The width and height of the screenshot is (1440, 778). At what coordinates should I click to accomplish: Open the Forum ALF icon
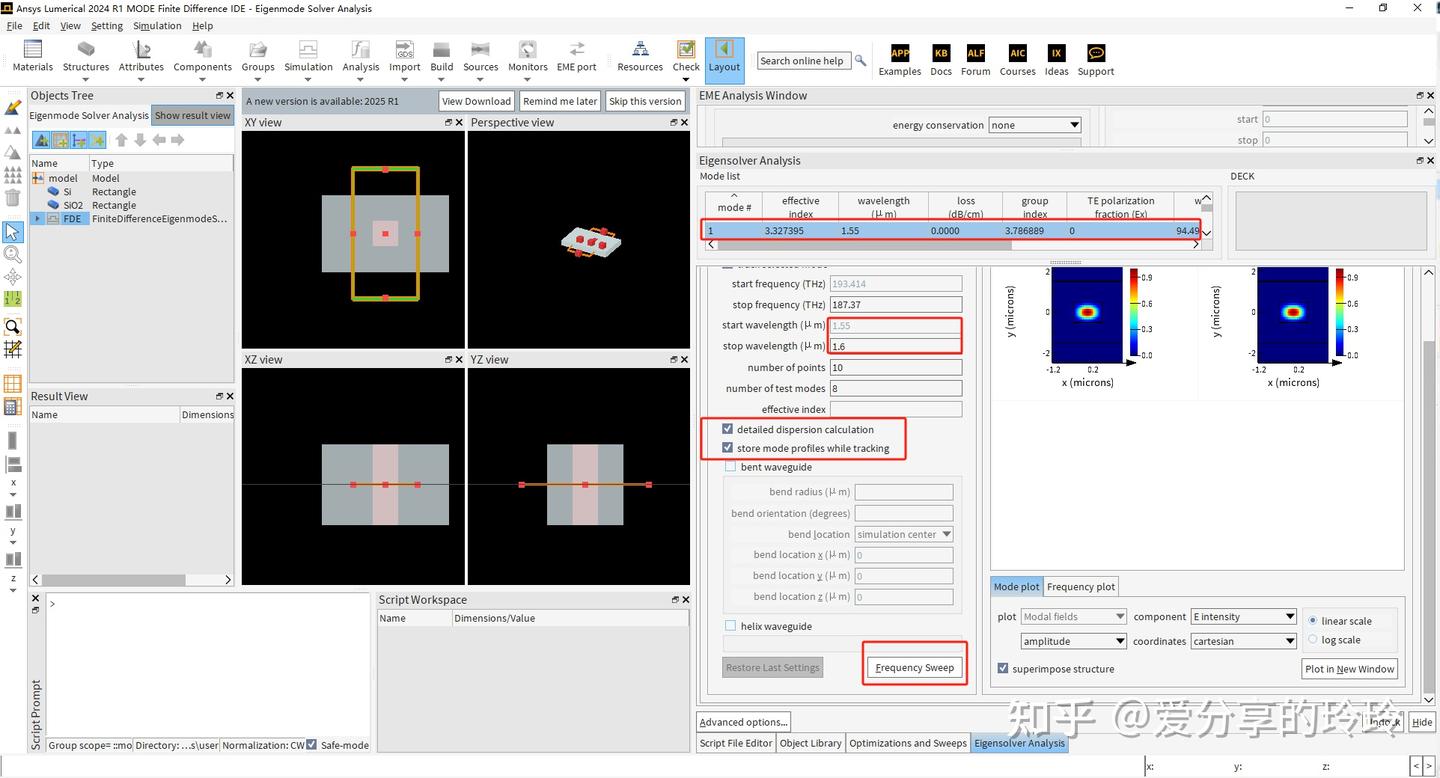(x=976, y=53)
